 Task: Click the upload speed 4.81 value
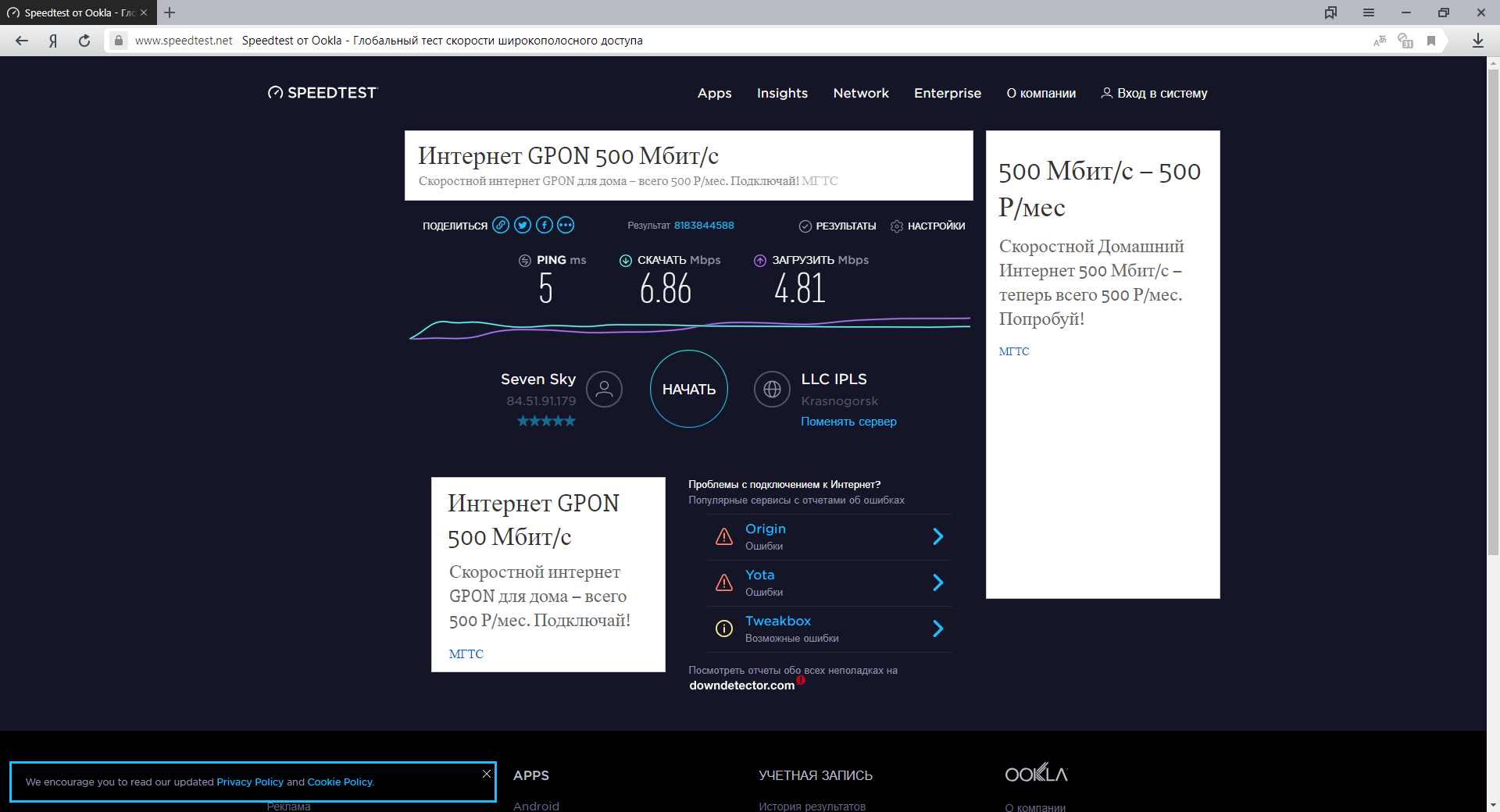point(799,288)
